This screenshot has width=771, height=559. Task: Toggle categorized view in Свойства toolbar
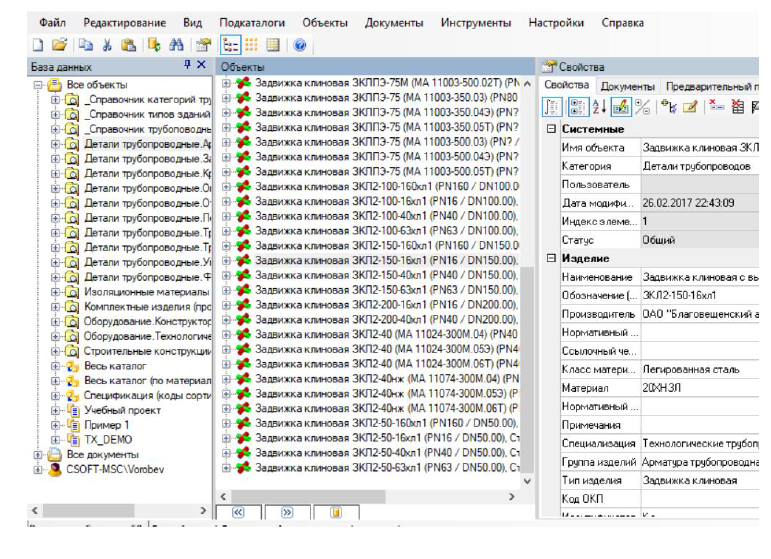[x=578, y=106]
